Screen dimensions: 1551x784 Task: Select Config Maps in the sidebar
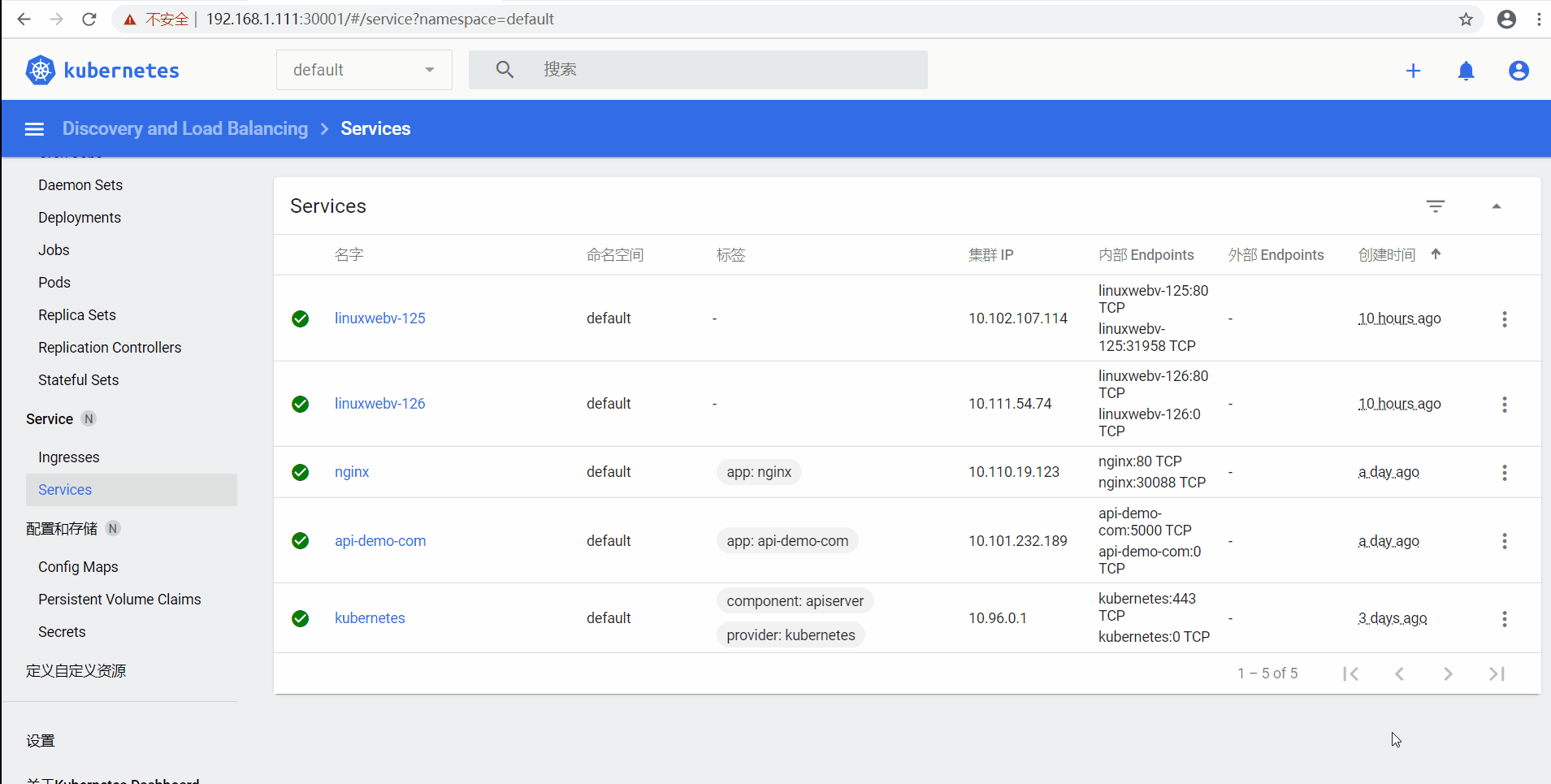(78, 566)
